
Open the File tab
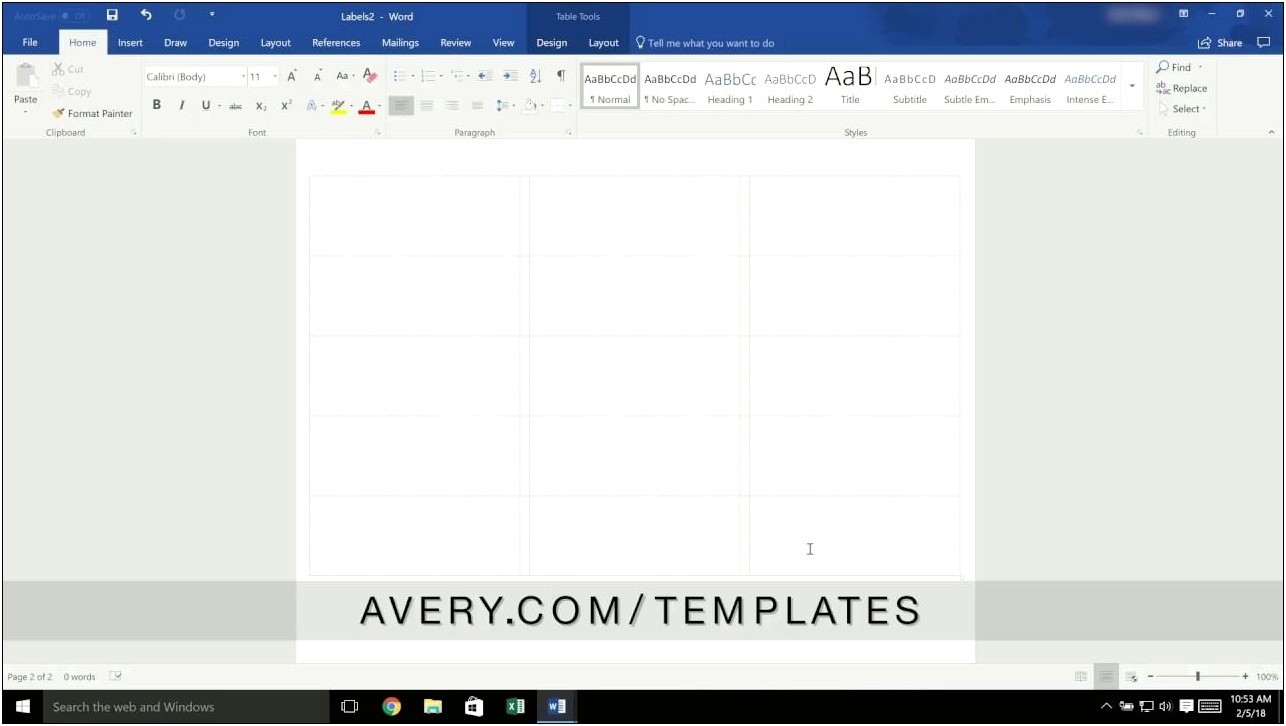[x=30, y=43]
